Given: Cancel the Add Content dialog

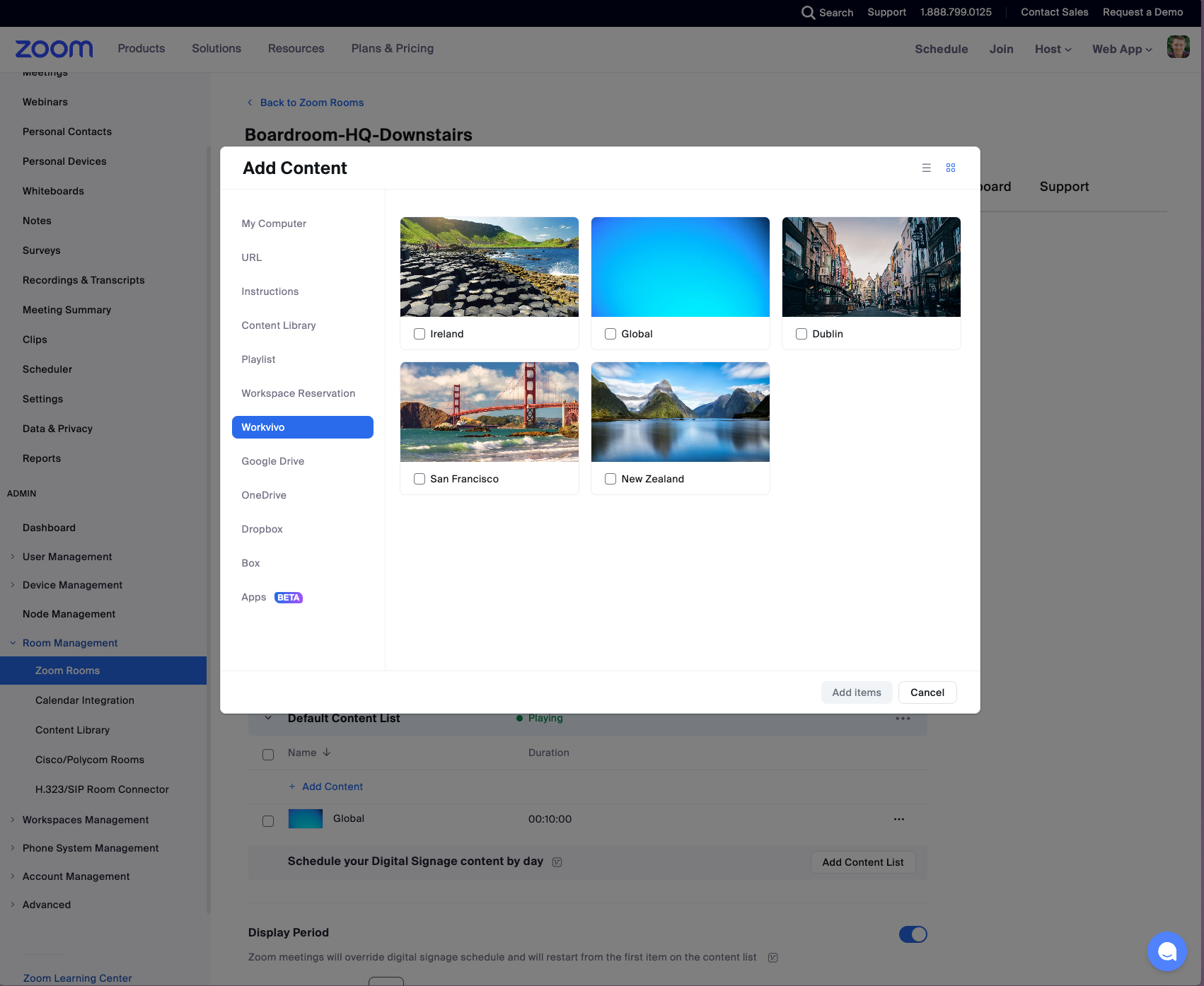Looking at the screenshot, I should click(927, 692).
